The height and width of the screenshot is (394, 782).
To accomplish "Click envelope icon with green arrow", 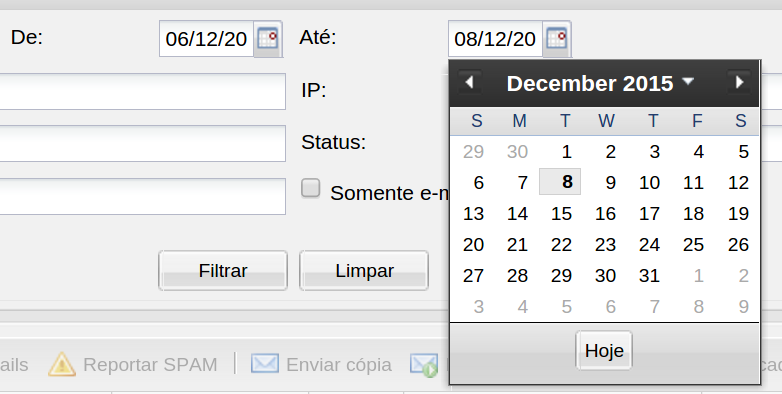I will [424, 365].
